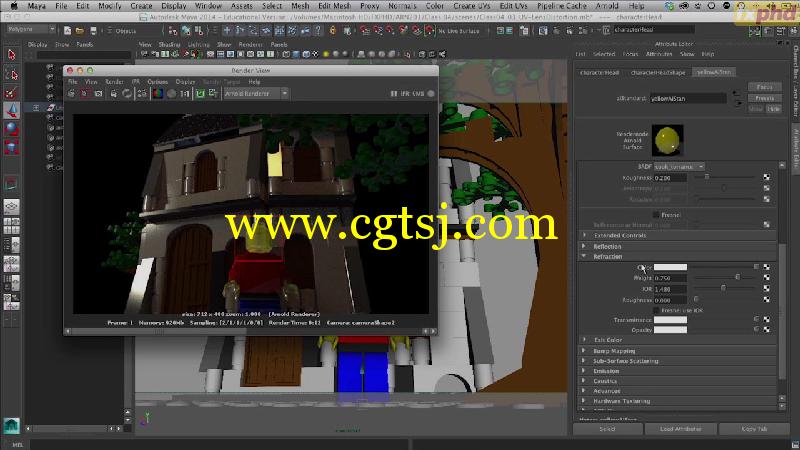Pick the Move tool cone icon
The width and height of the screenshot is (800, 450).
tap(12, 111)
